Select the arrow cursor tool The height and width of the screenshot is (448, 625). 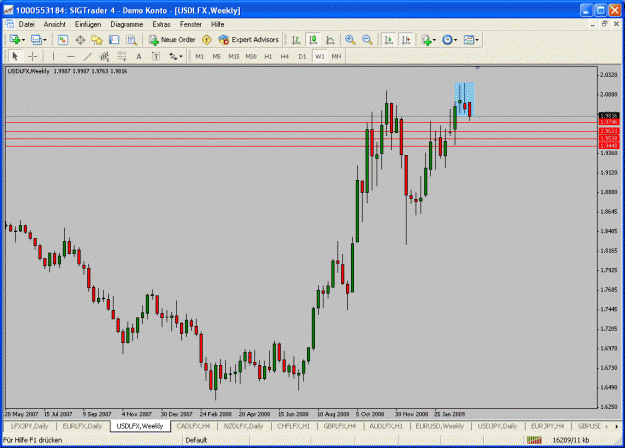(15, 57)
